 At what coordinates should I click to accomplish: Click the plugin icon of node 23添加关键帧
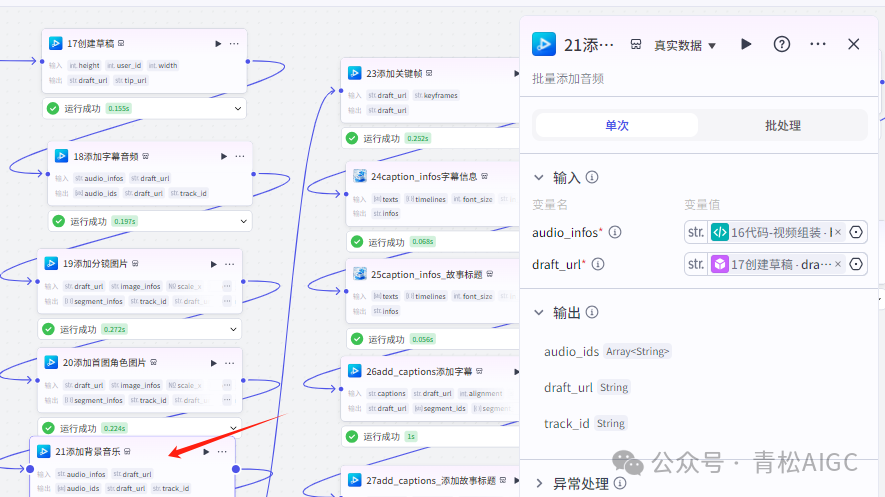click(x=354, y=73)
